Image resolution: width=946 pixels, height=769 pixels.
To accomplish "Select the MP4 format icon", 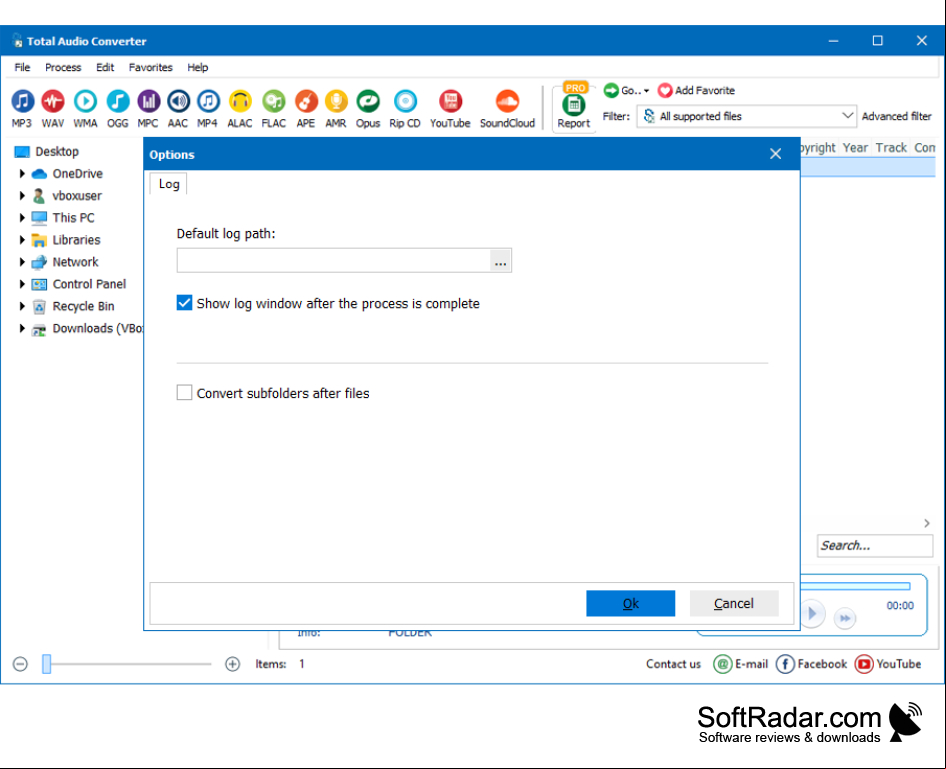I will (x=208, y=109).
